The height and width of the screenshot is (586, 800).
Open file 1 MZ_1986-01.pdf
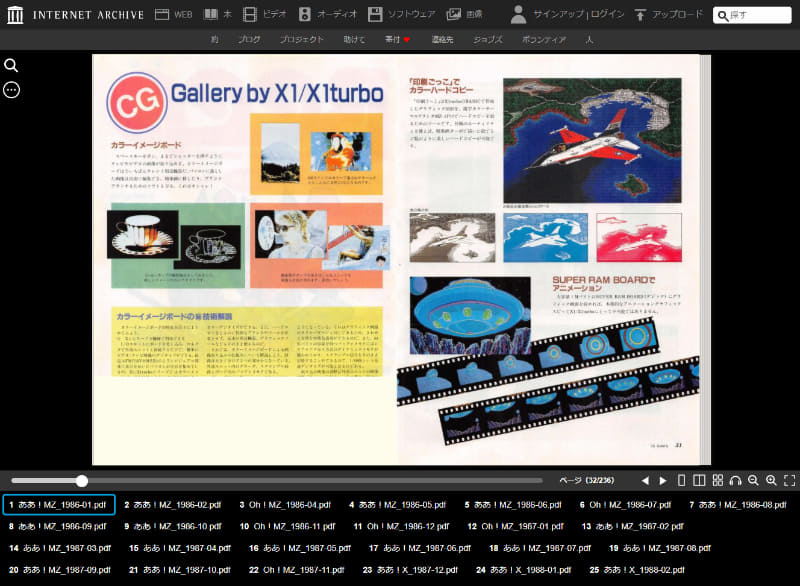click(59, 505)
